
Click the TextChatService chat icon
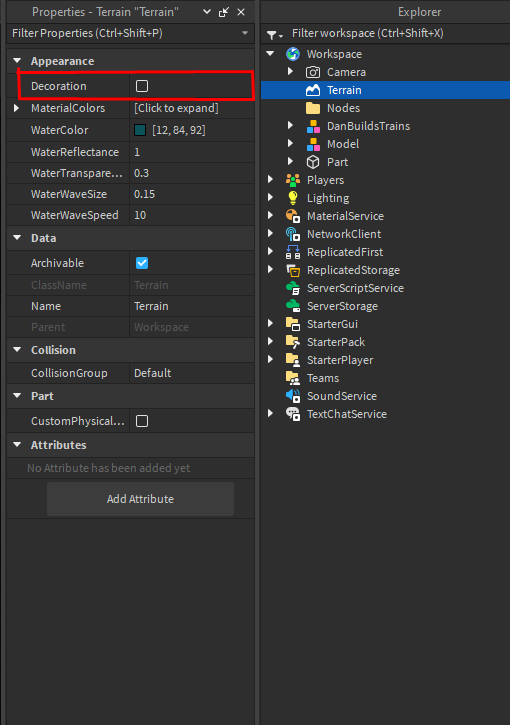[x=293, y=414]
